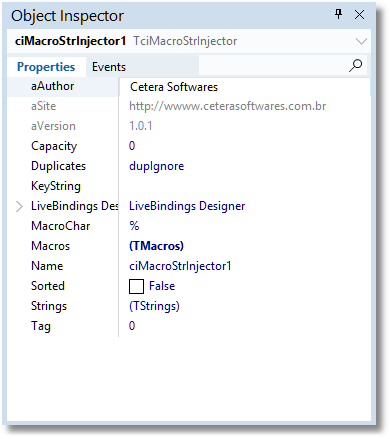Click the magnifier search icon

tap(356, 65)
